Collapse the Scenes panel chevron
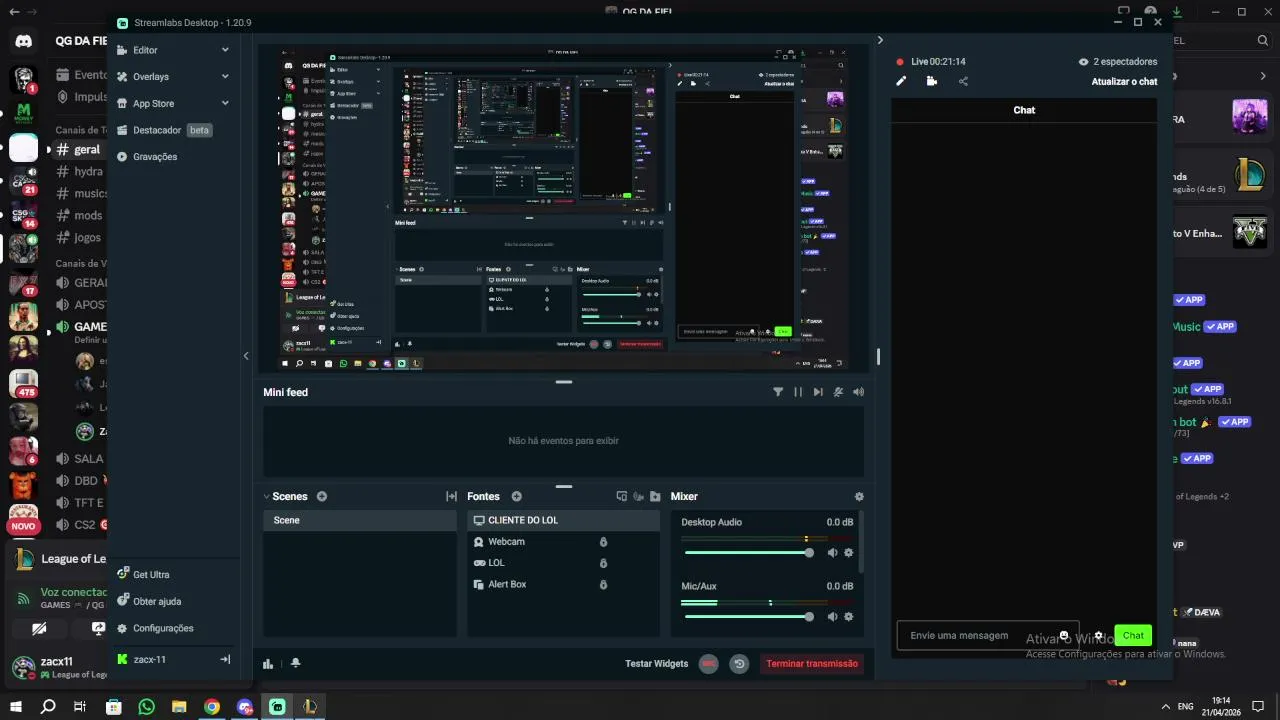 [267, 496]
